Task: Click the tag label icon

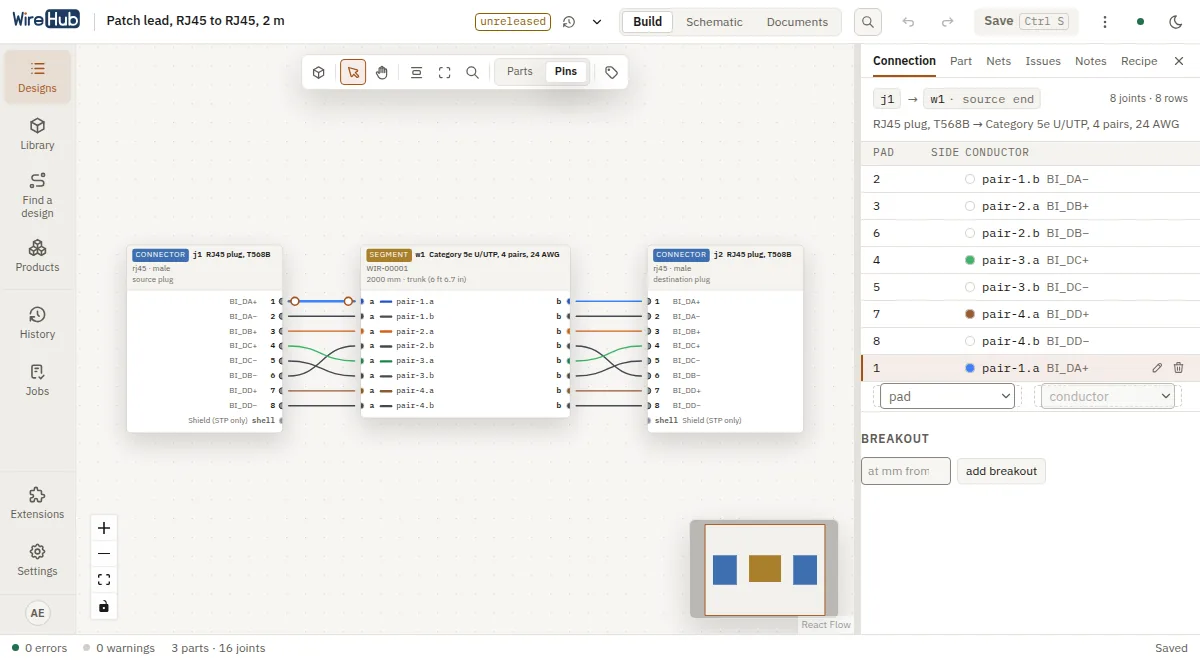Action: [611, 72]
